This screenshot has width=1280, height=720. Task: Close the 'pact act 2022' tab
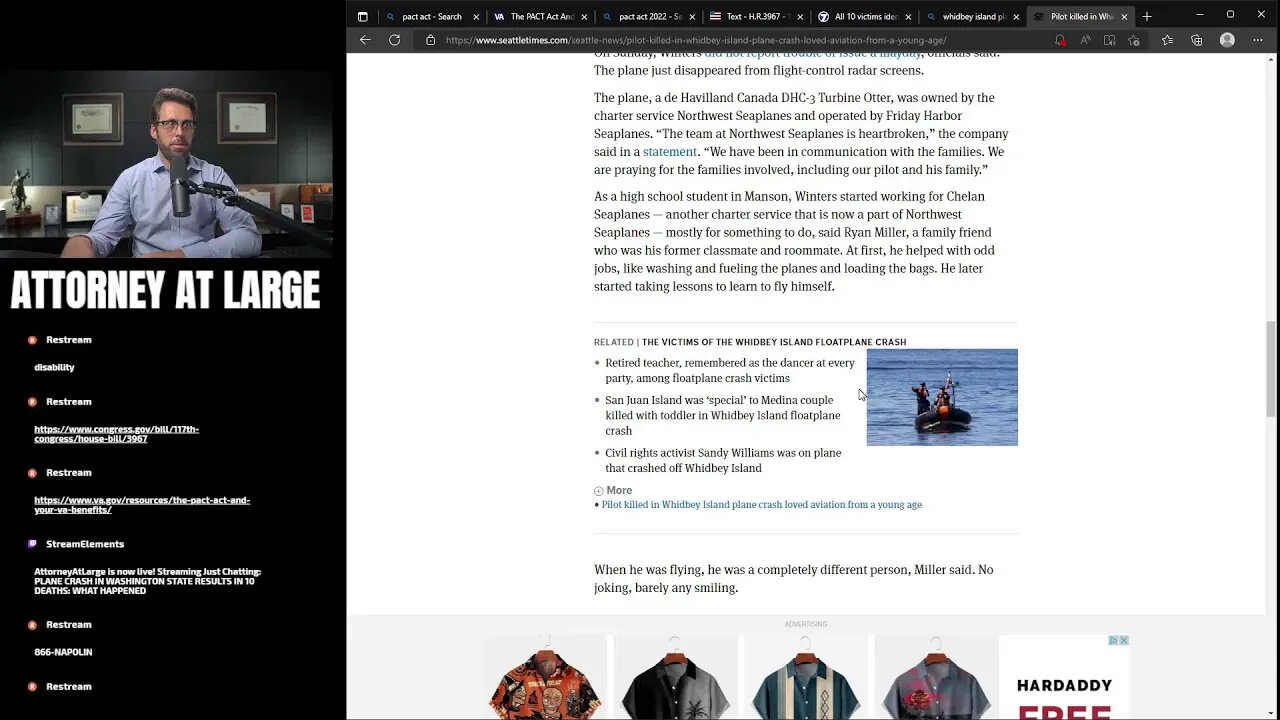692,17
